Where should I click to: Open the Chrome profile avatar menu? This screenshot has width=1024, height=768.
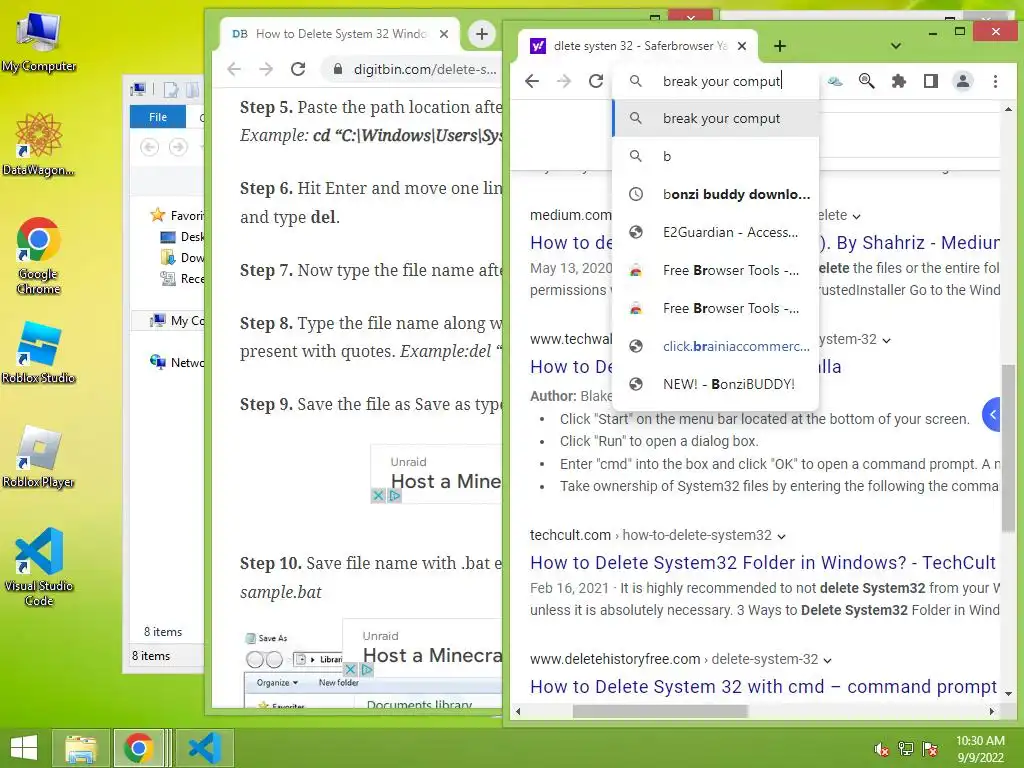(963, 81)
